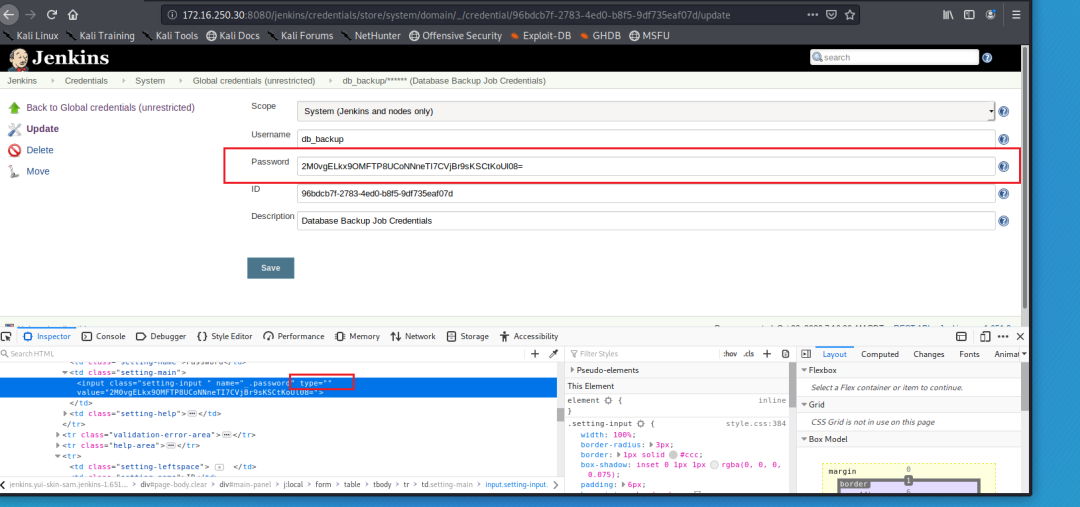Screen dimensions: 1080x507
Task: Open the Library icon in browser toolbar
Action: (x=949, y=14)
